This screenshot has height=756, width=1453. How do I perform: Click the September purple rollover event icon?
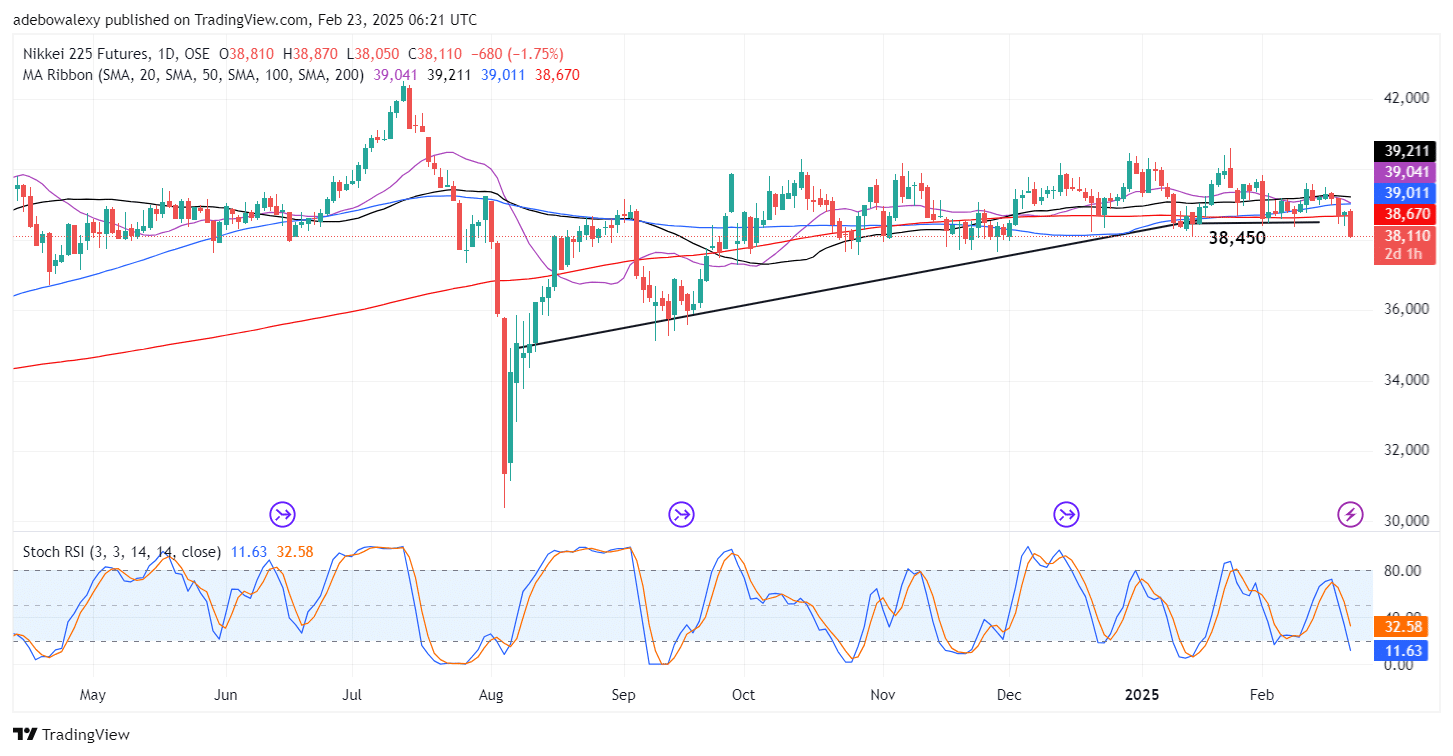(682, 515)
